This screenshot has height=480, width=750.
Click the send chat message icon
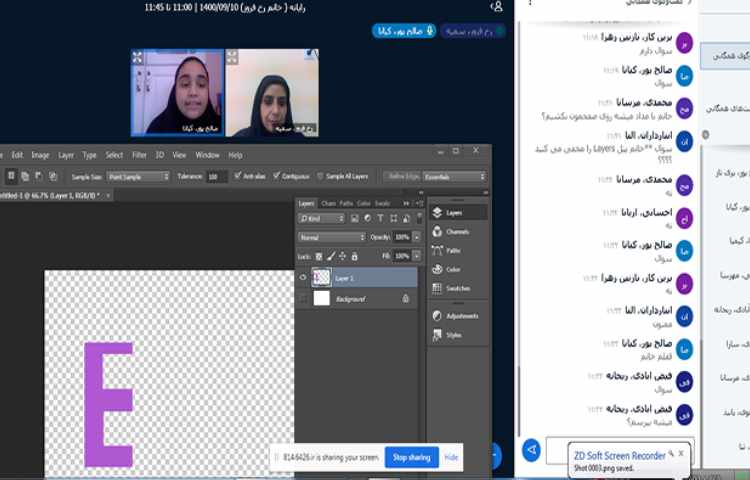pos(532,450)
